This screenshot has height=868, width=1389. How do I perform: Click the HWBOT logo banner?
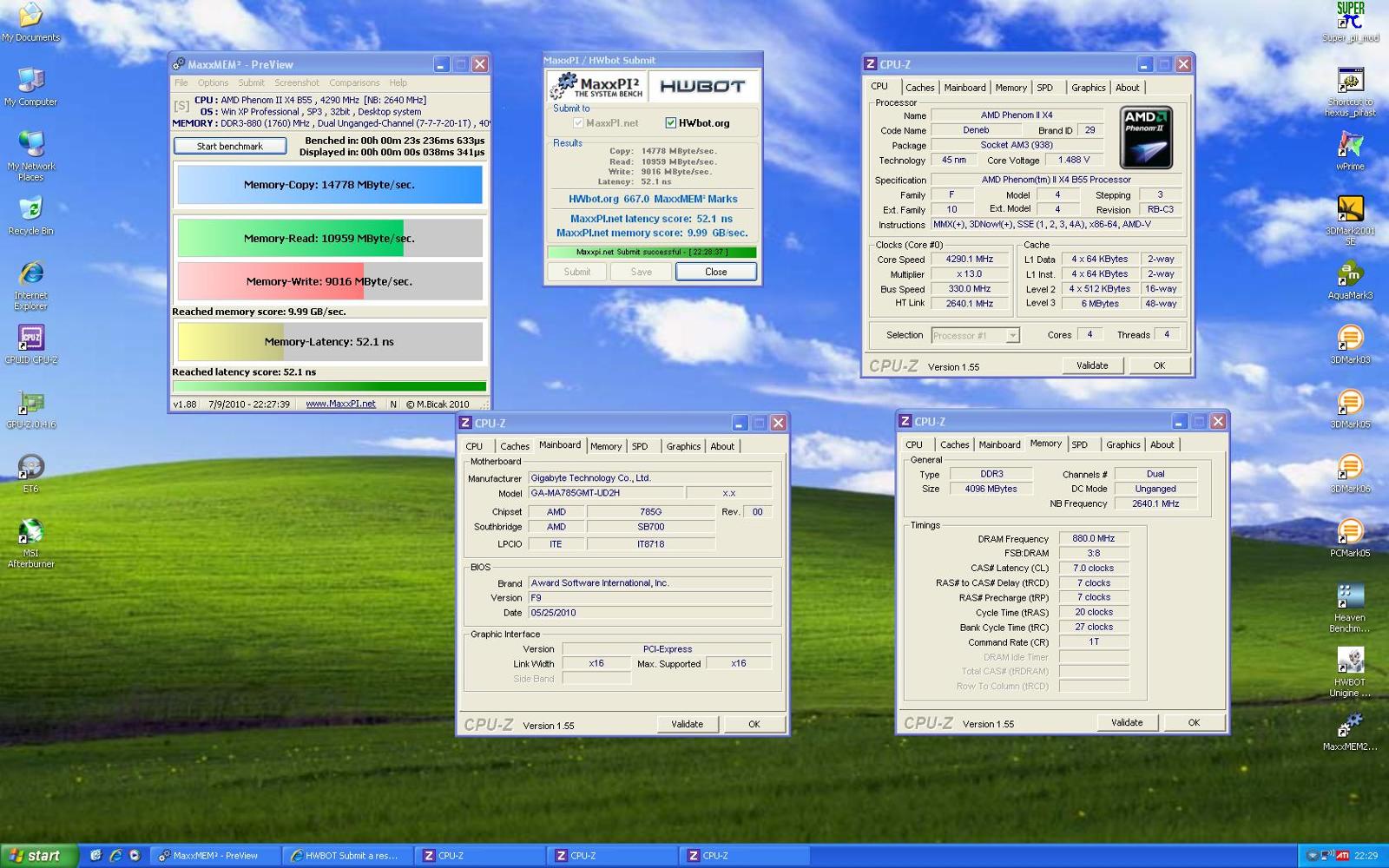pyautogui.click(x=703, y=86)
